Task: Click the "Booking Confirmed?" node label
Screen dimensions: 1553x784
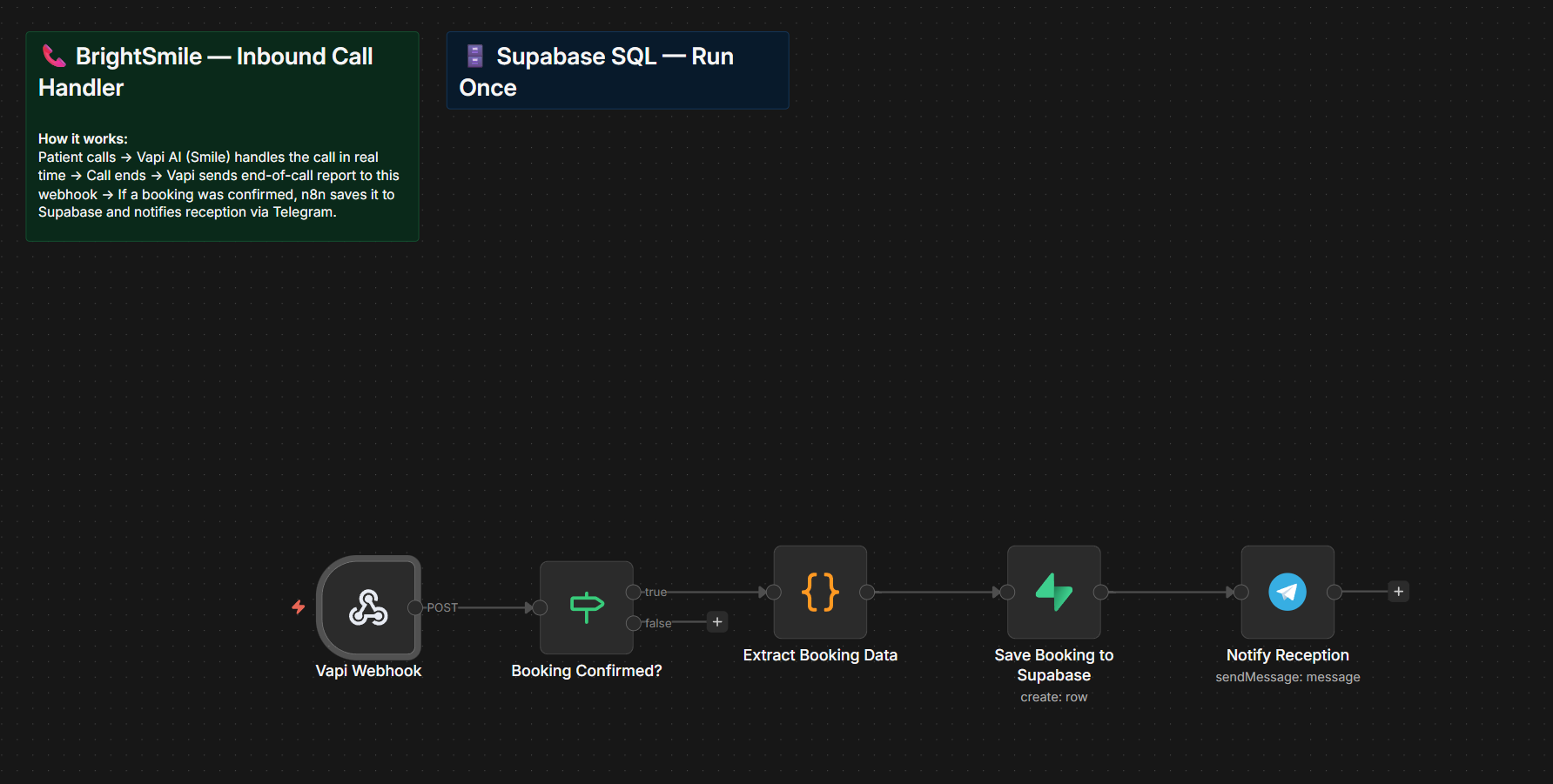Action: (x=587, y=671)
